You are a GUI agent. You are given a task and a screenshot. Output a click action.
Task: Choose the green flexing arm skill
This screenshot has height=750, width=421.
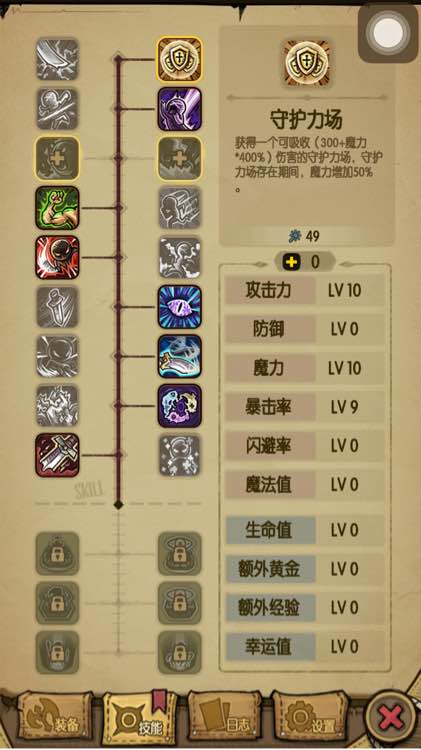click(x=57, y=208)
